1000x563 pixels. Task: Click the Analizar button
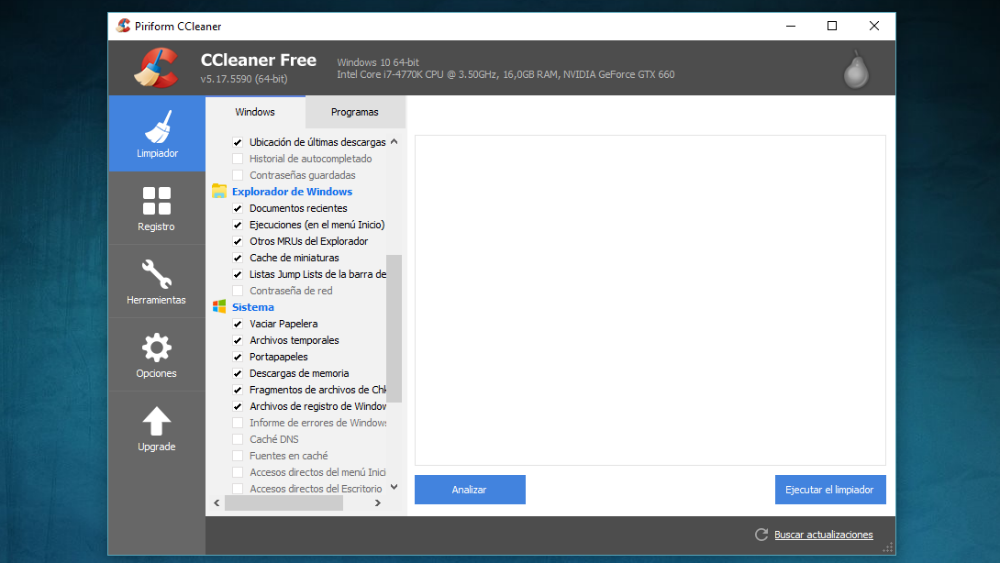[x=470, y=490]
